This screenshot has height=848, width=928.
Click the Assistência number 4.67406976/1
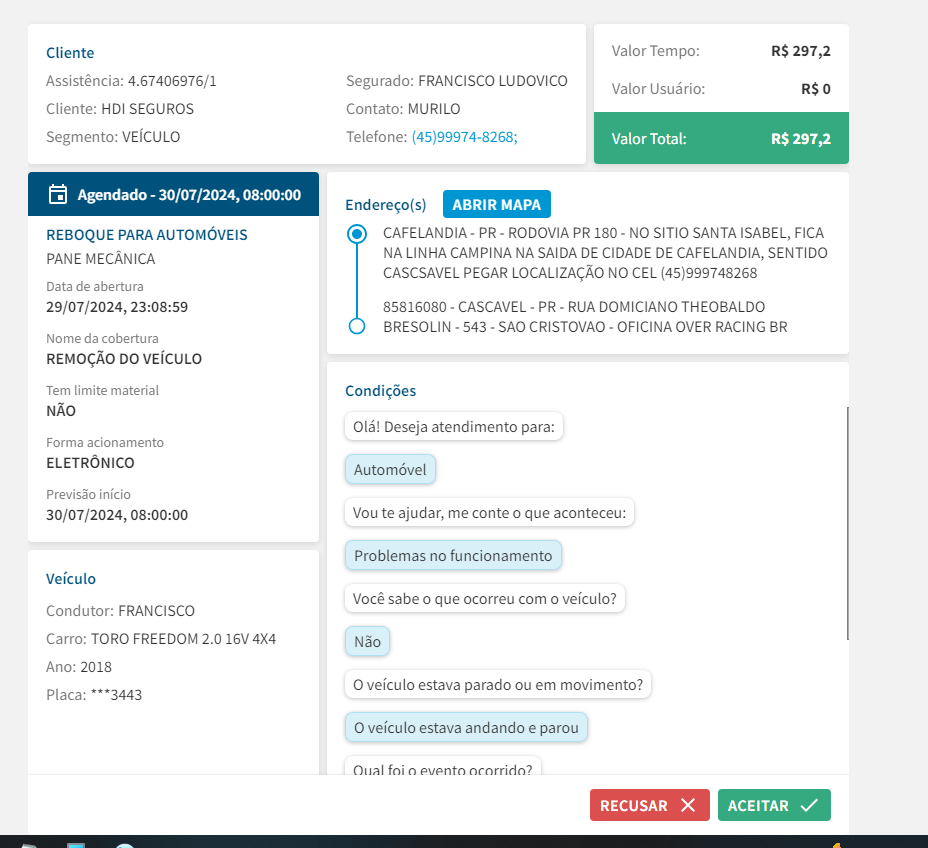[x=172, y=80]
